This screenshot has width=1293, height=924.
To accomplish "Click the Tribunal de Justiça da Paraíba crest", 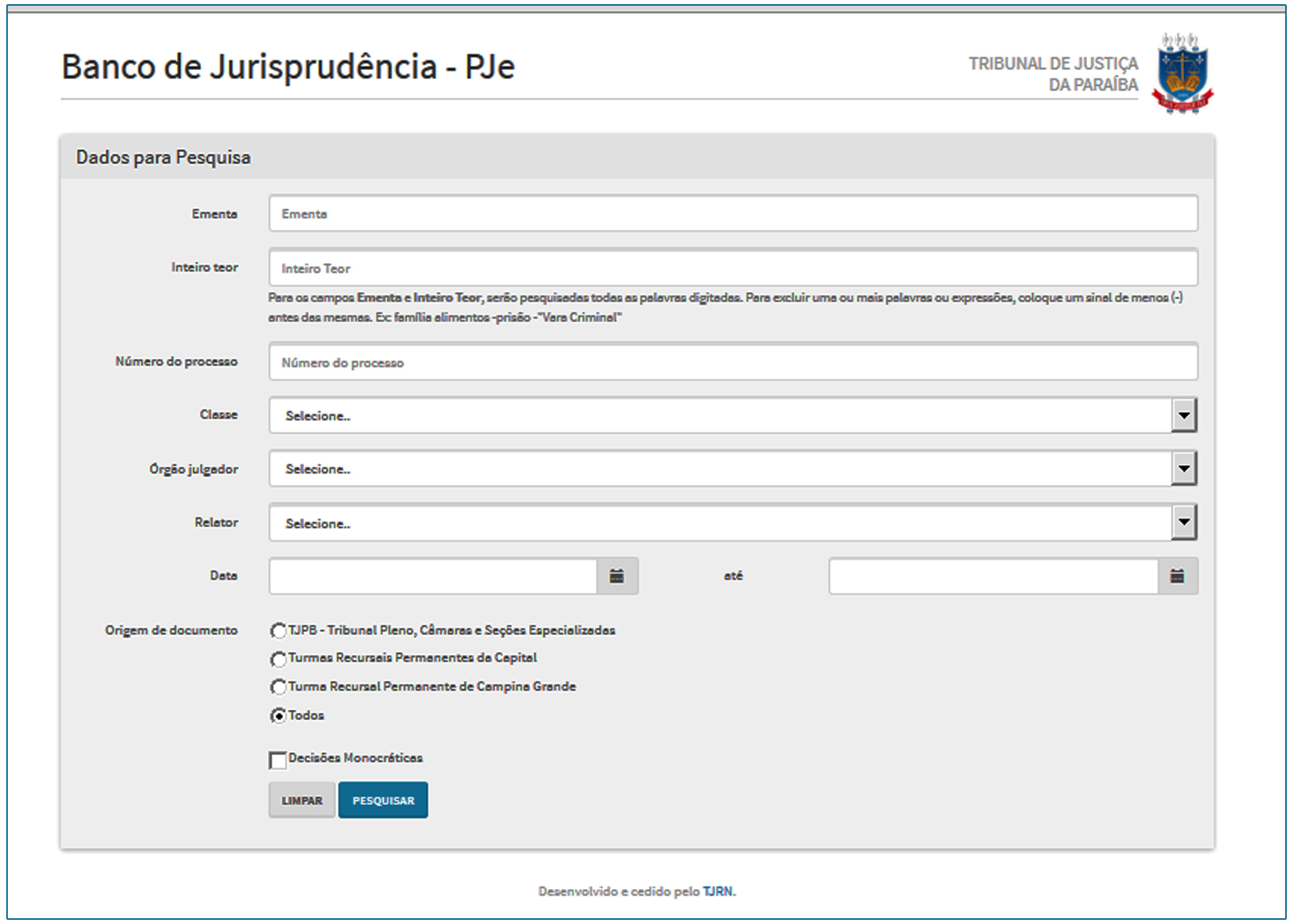I will pos(1182,74).
